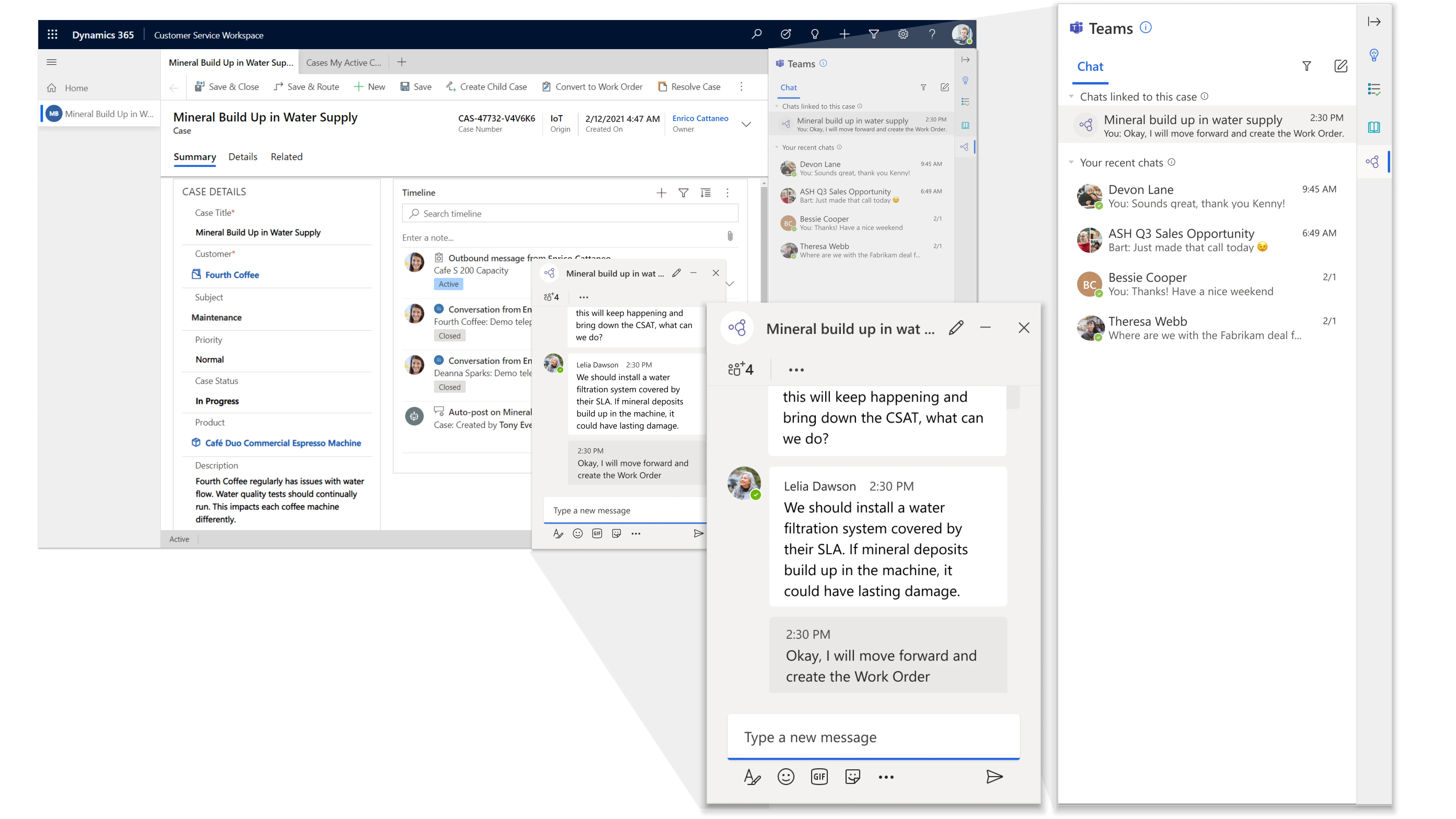Open the knowledge base book icon in sidebar
The width and height of the screenshot is (1456, 819).
click(x=1375, y=126)
